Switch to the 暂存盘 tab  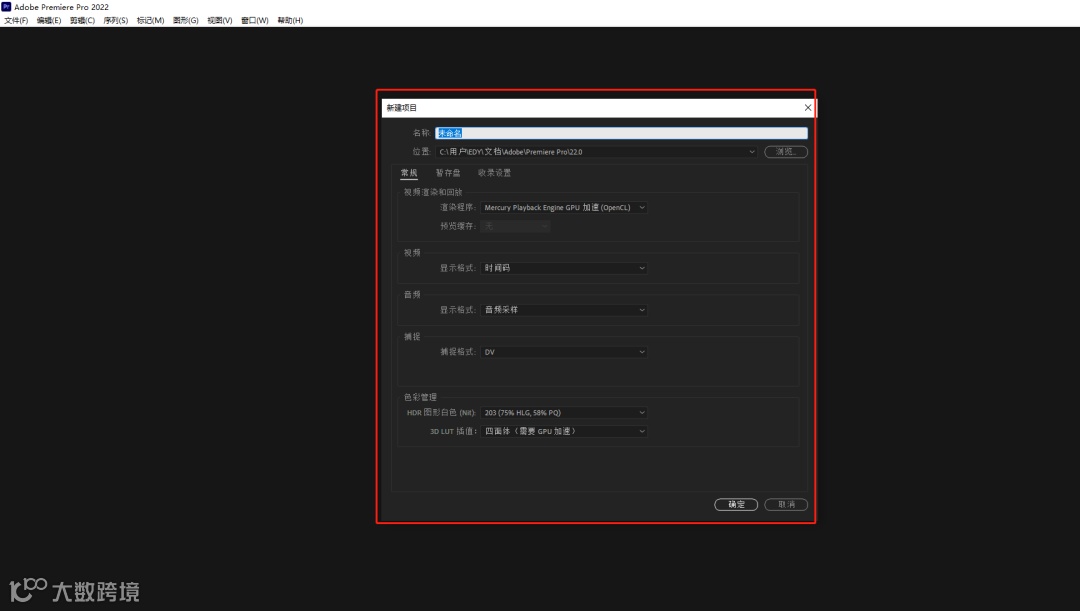pos(448,173)
